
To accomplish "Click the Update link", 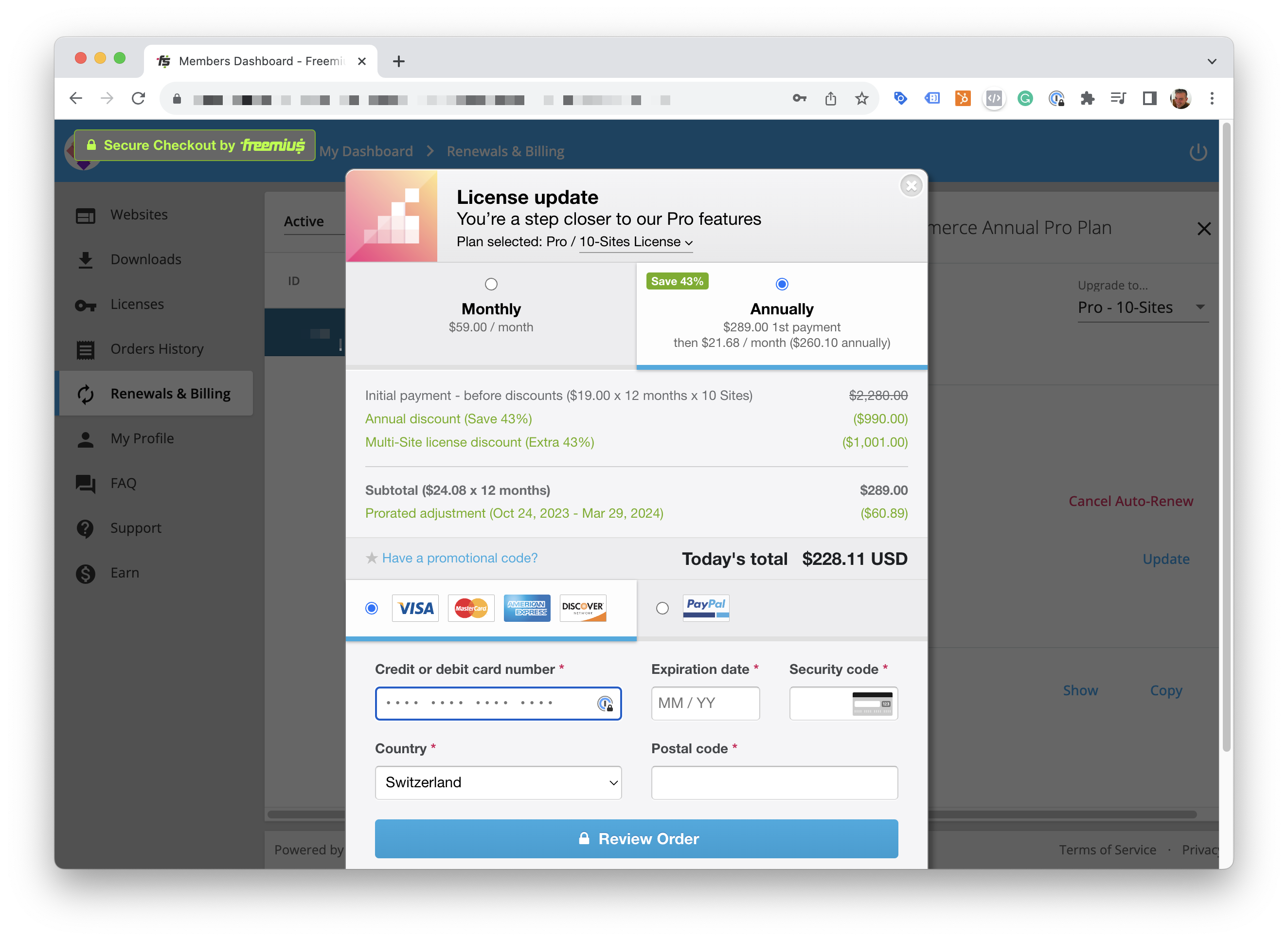I will 1165,560.
